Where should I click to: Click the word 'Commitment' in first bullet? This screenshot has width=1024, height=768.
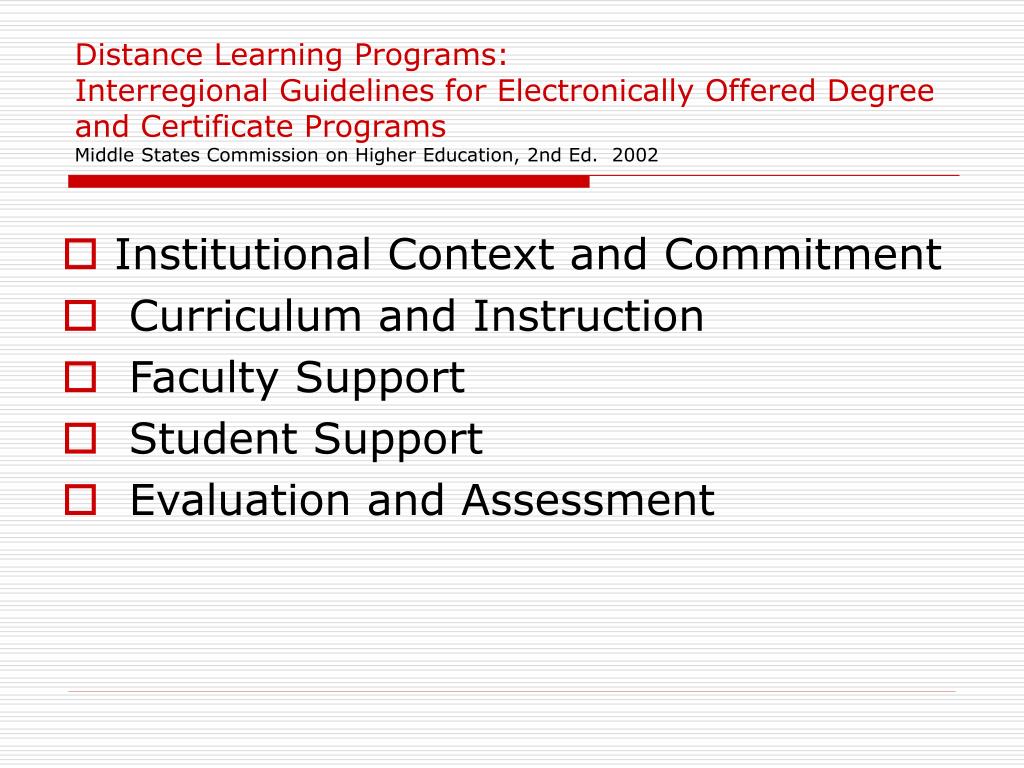click(x=803, y=254)
